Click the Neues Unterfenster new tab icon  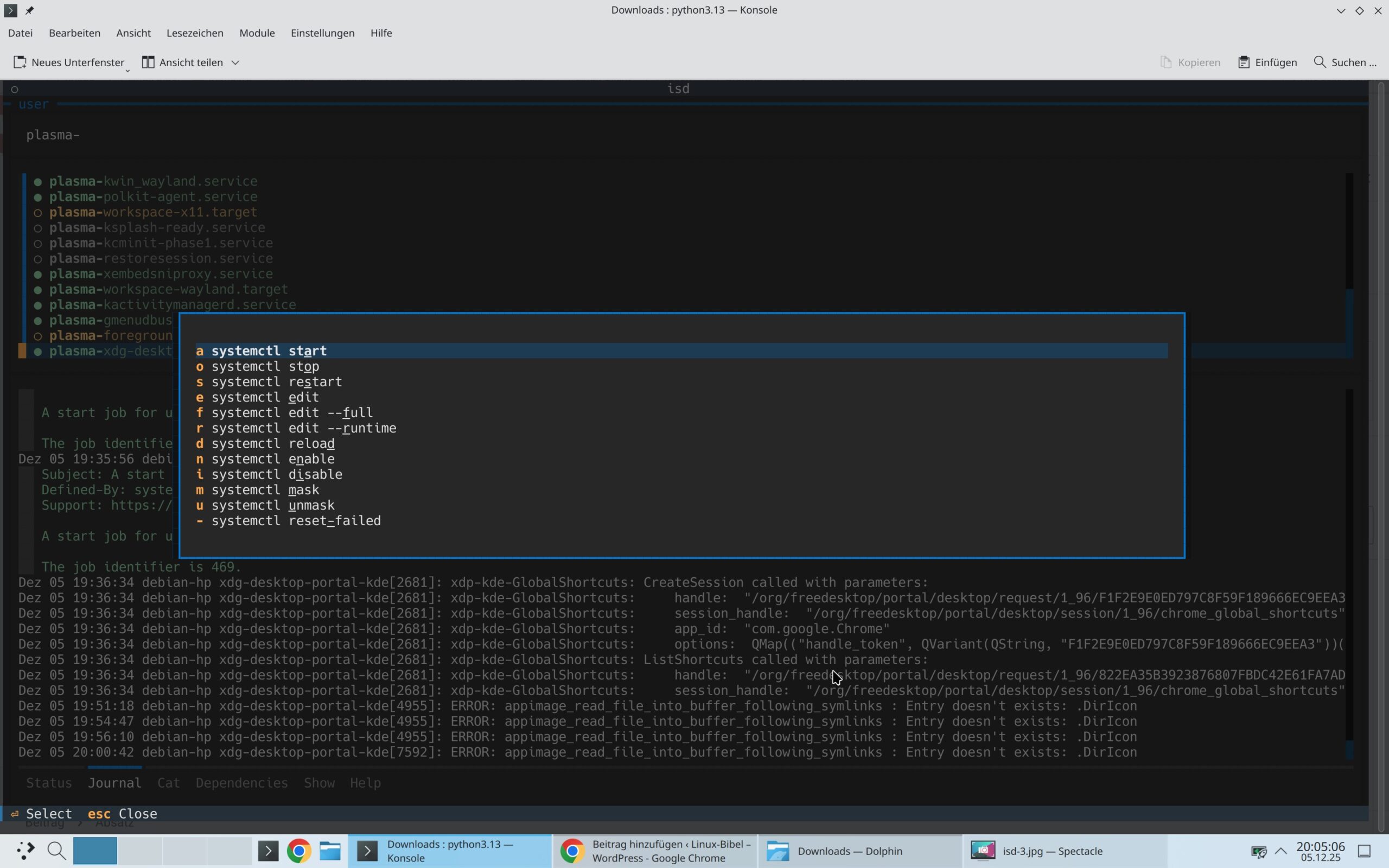[20, 62]
